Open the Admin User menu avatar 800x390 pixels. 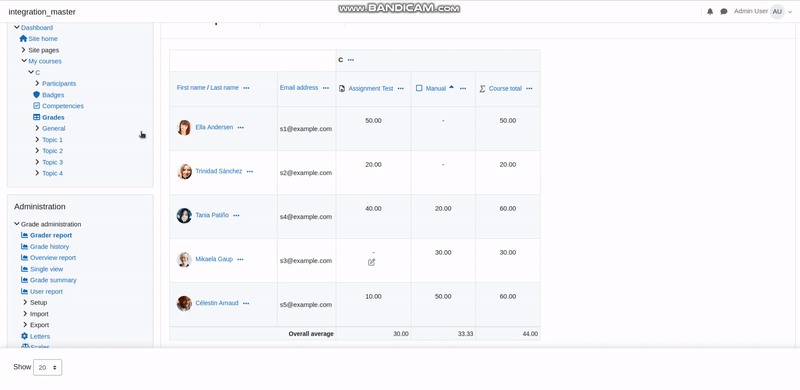coord(777,11)
